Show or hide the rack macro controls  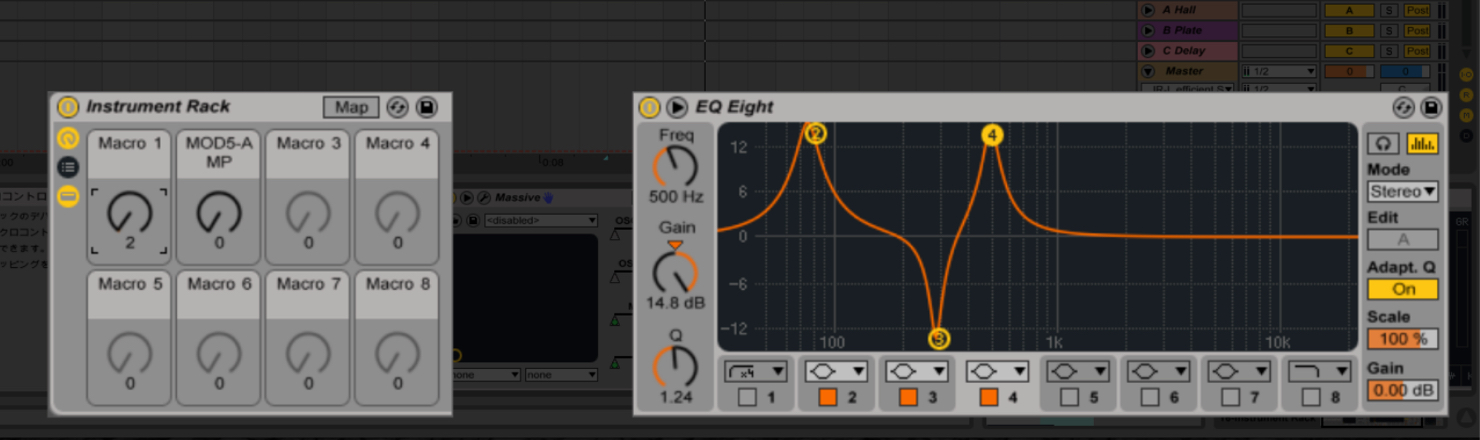pyautogui.click(x=68, y=138)
